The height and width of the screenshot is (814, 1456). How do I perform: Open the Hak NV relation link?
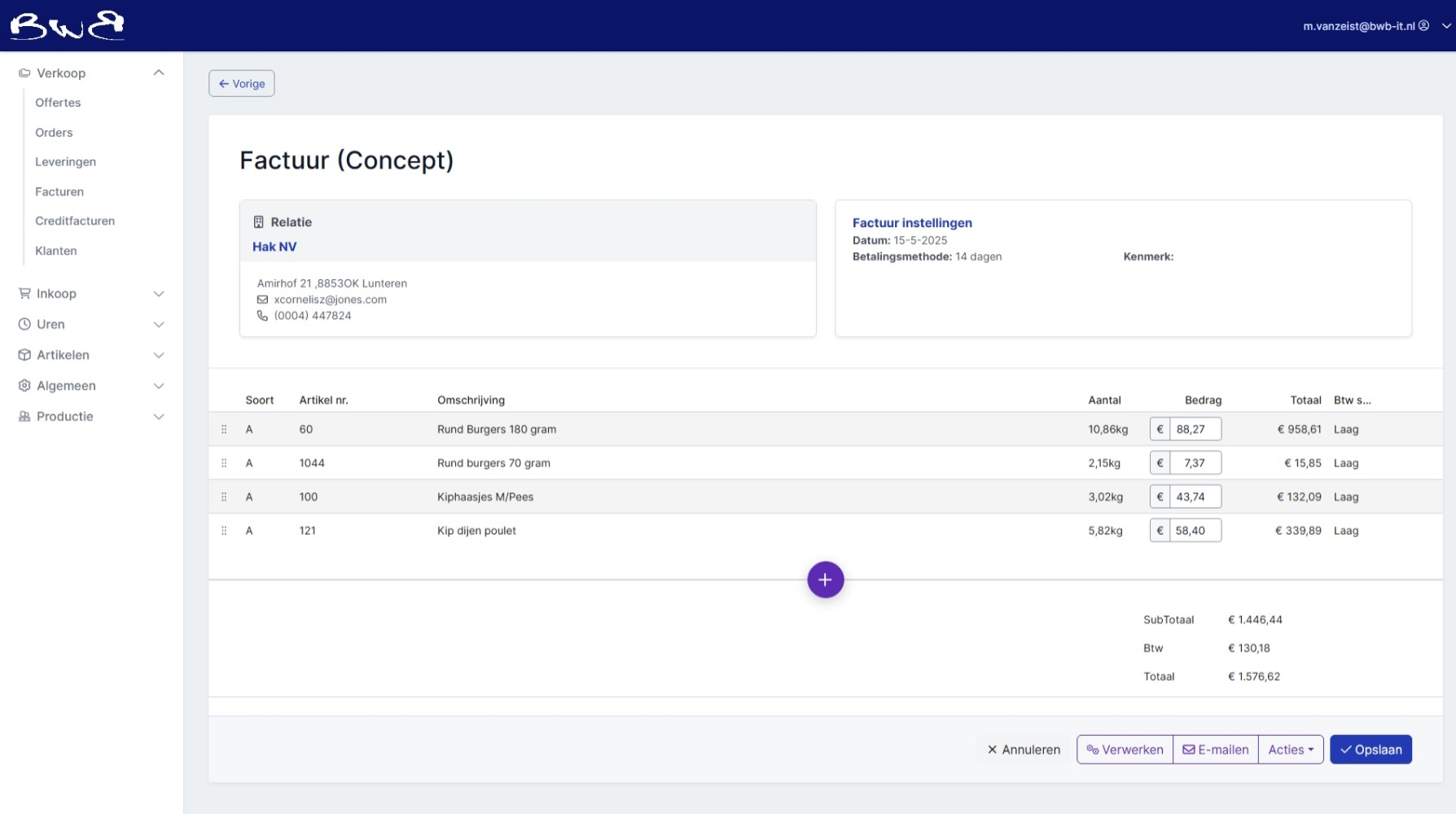[274, 247]
